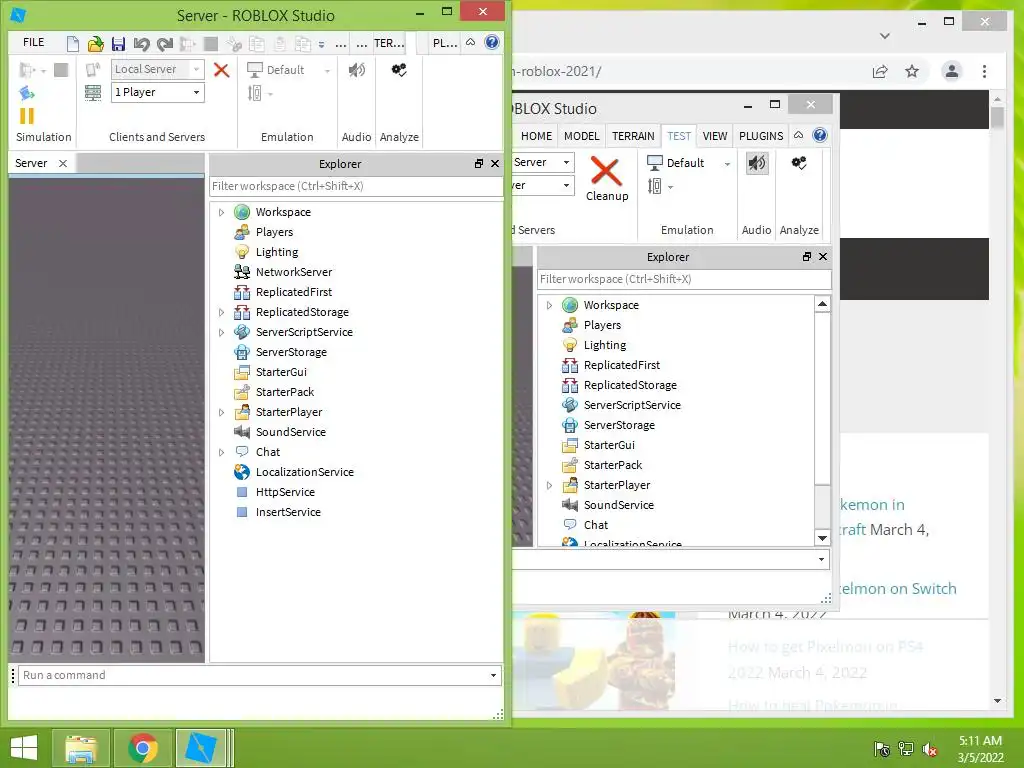Open Chrome three-dot menu

[x=984, y=71]
